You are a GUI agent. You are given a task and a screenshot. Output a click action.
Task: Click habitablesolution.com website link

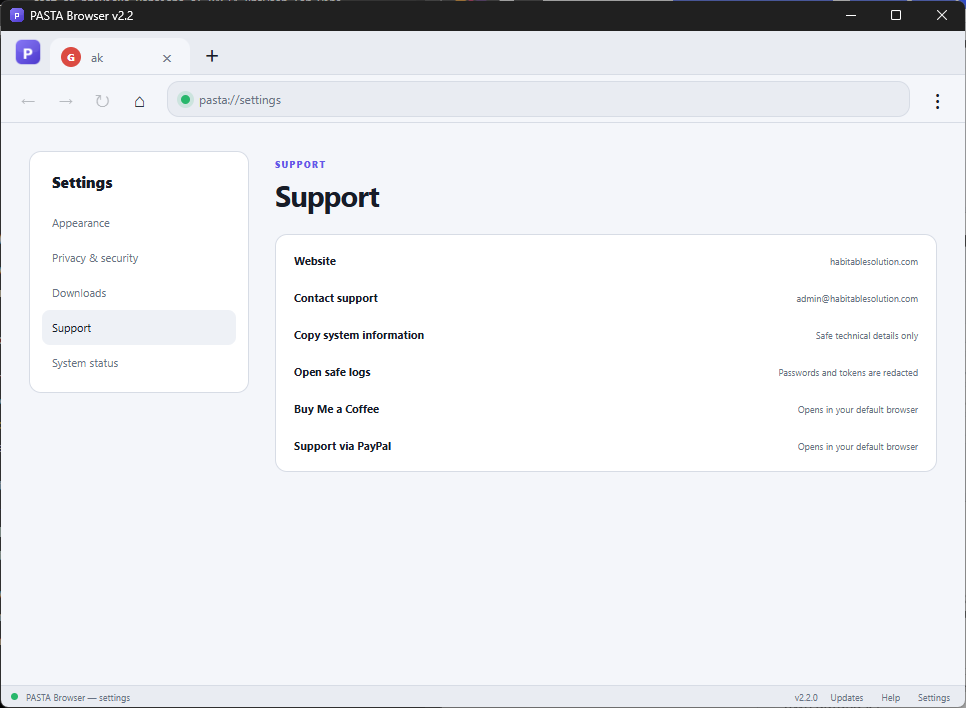tap(874, 262)
